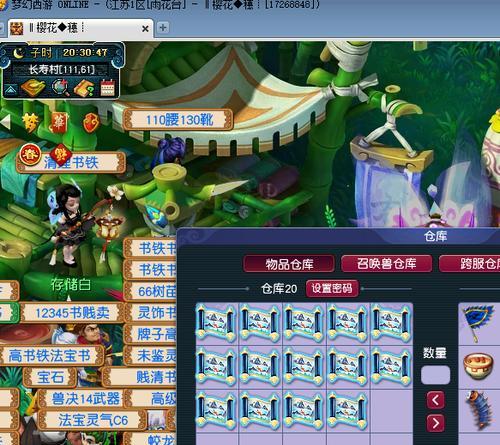The image size is (500, 445).
Task: Select the 樱花◆德 window tab
Action: point(80,28)
